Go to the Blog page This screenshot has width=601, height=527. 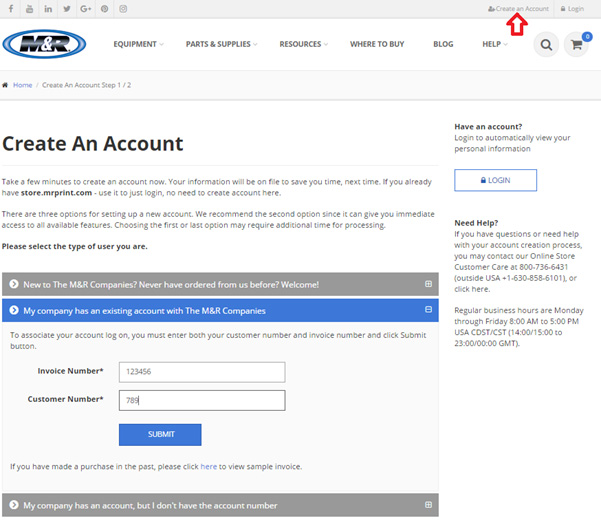click(x=443, y=44)
